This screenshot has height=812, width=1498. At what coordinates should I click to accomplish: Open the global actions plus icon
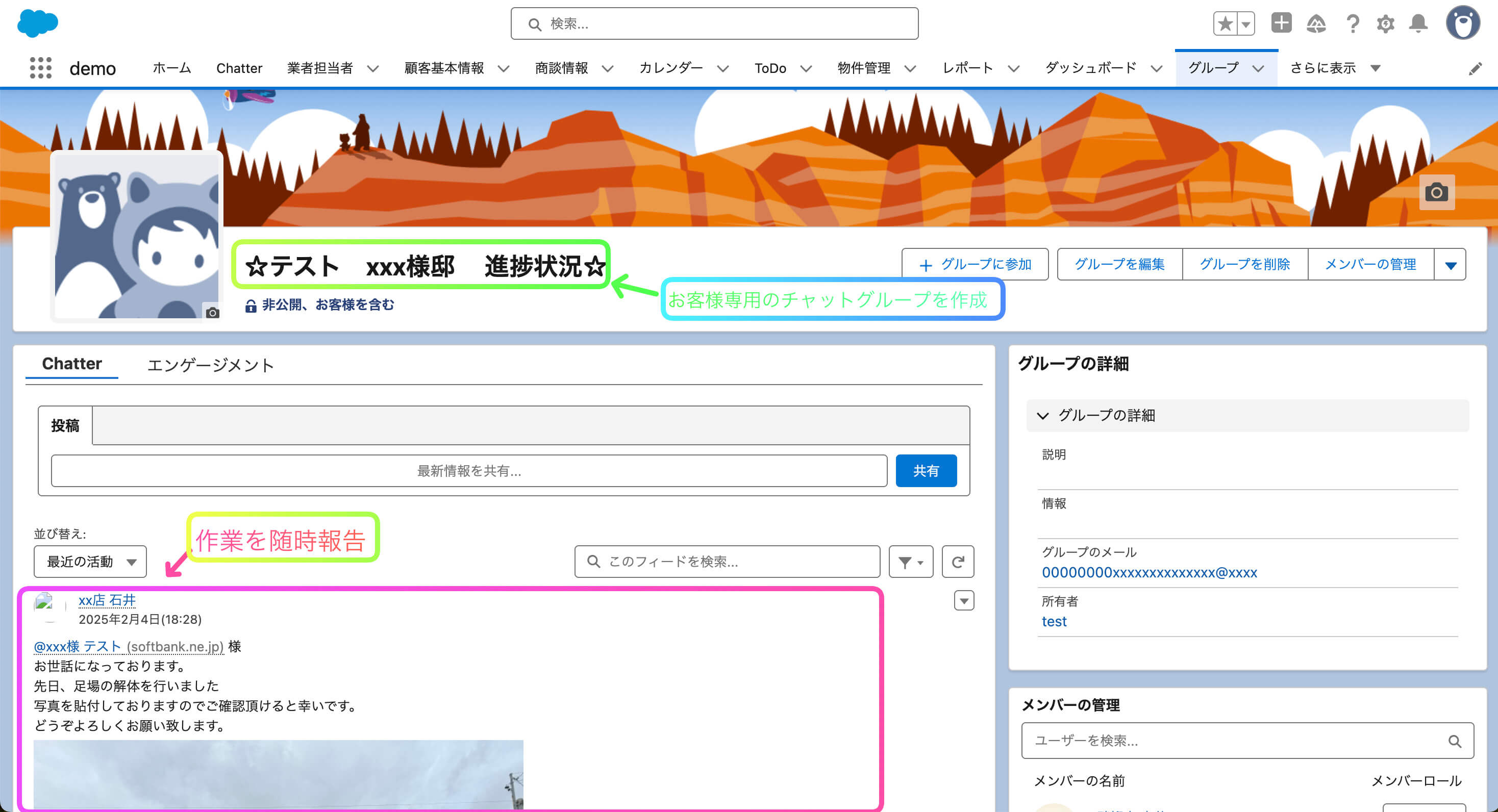(x=1281, y=23)
